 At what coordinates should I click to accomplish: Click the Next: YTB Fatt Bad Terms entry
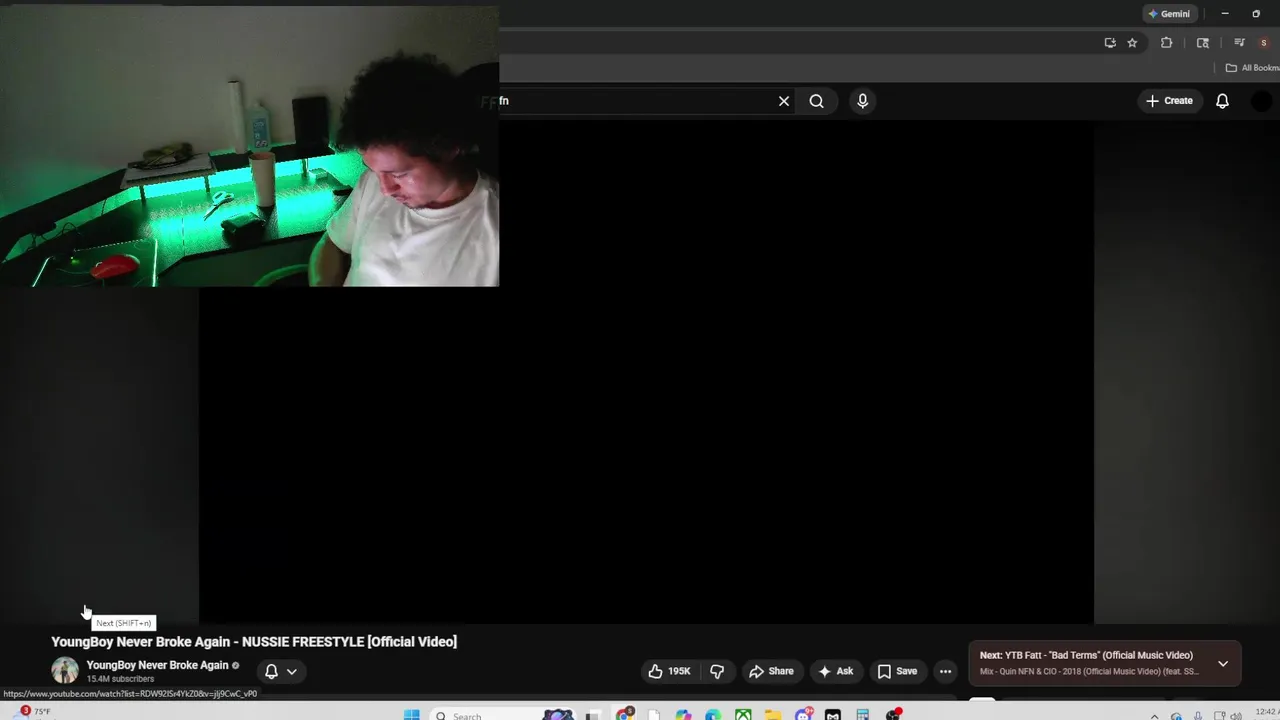click(1086, 656)
